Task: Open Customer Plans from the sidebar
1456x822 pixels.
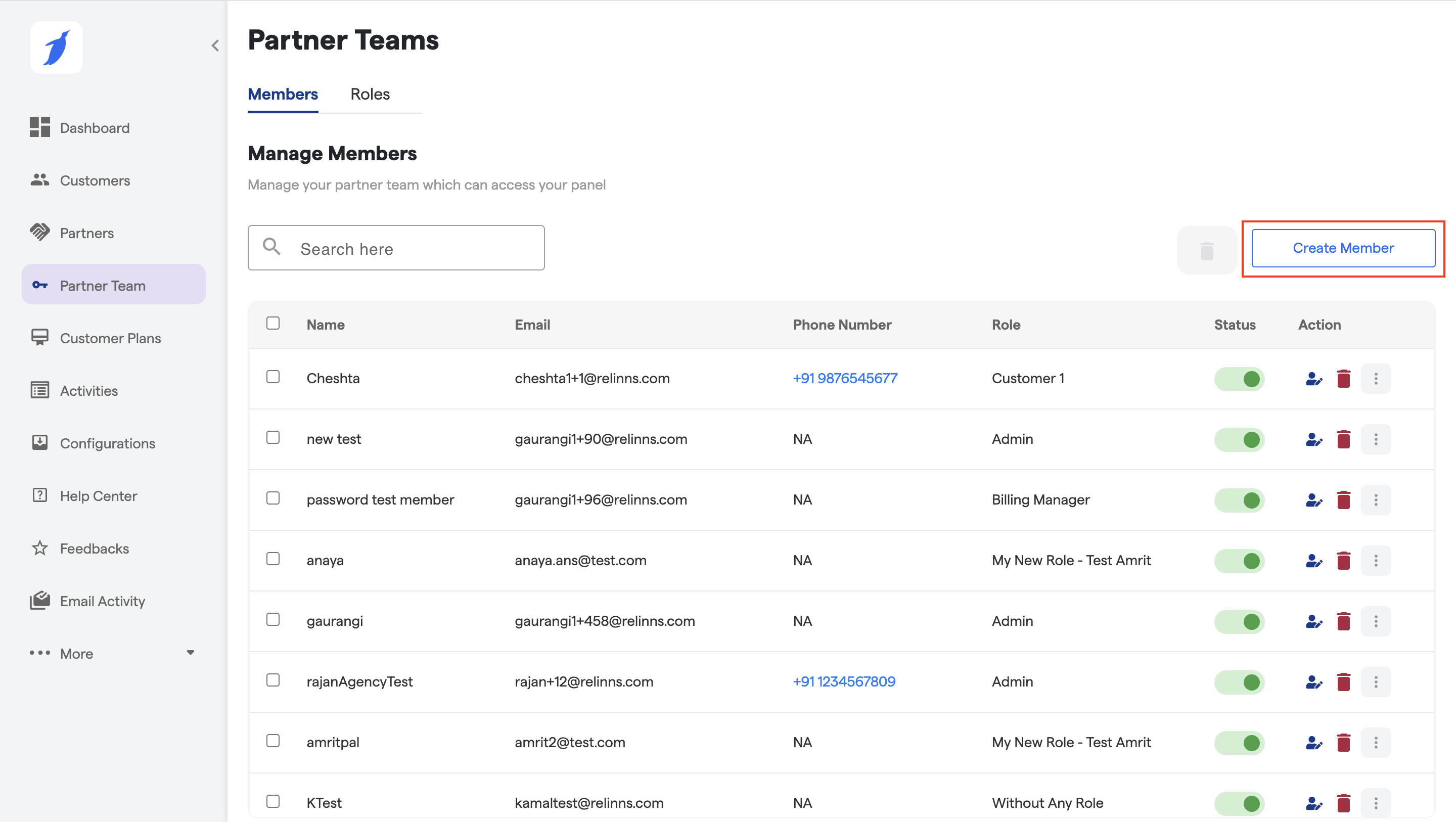Action: click(x=110, y=338)
